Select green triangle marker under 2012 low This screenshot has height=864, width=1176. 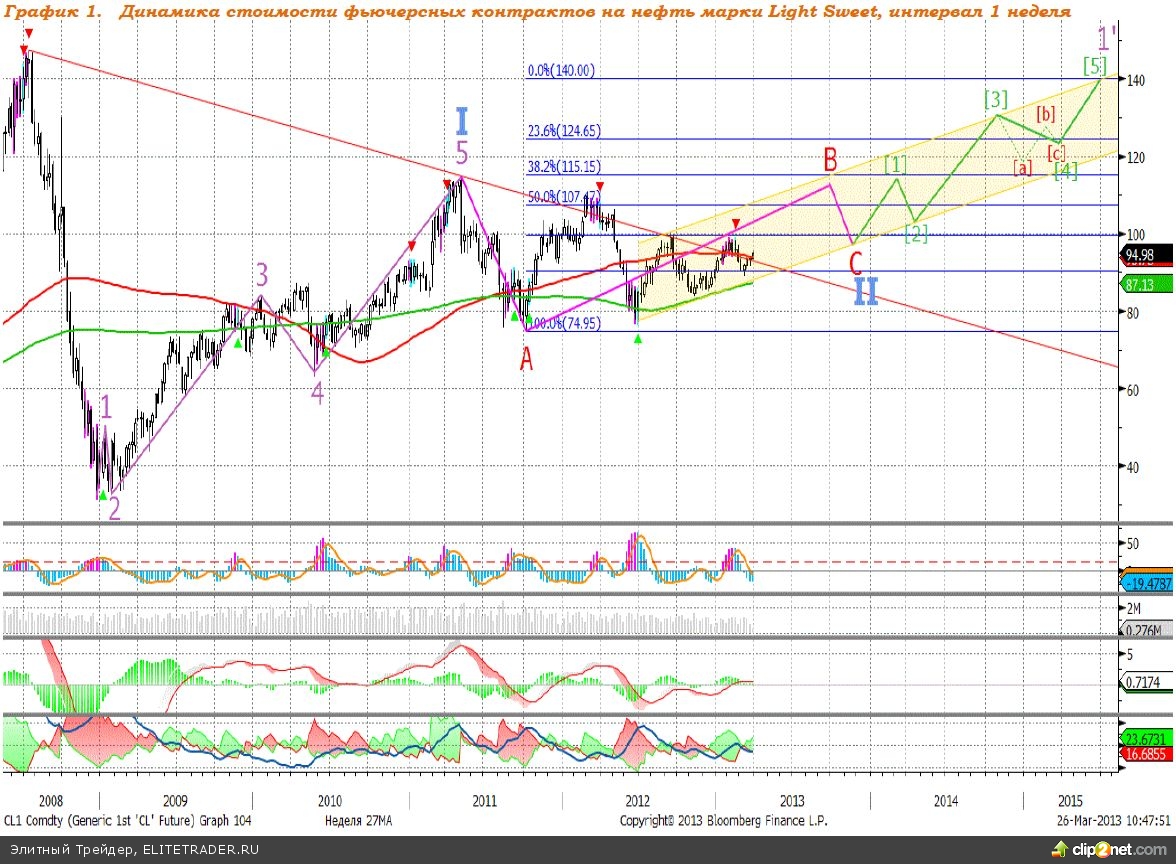(639, 339)
